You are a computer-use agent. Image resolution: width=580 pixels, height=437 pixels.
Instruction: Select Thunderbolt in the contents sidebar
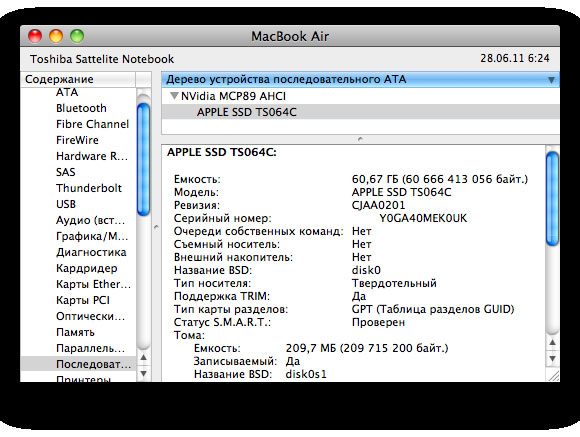click(89, 188)
